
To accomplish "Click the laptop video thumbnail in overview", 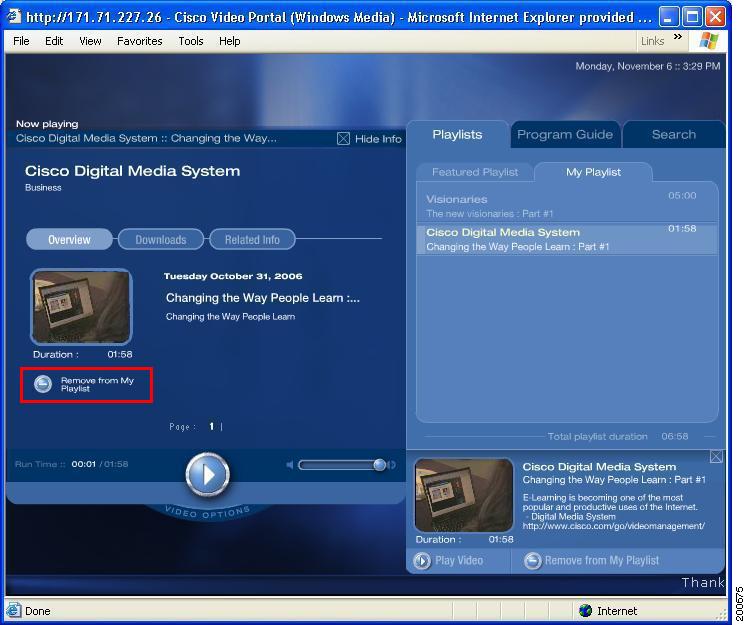I will pos(81,307).
